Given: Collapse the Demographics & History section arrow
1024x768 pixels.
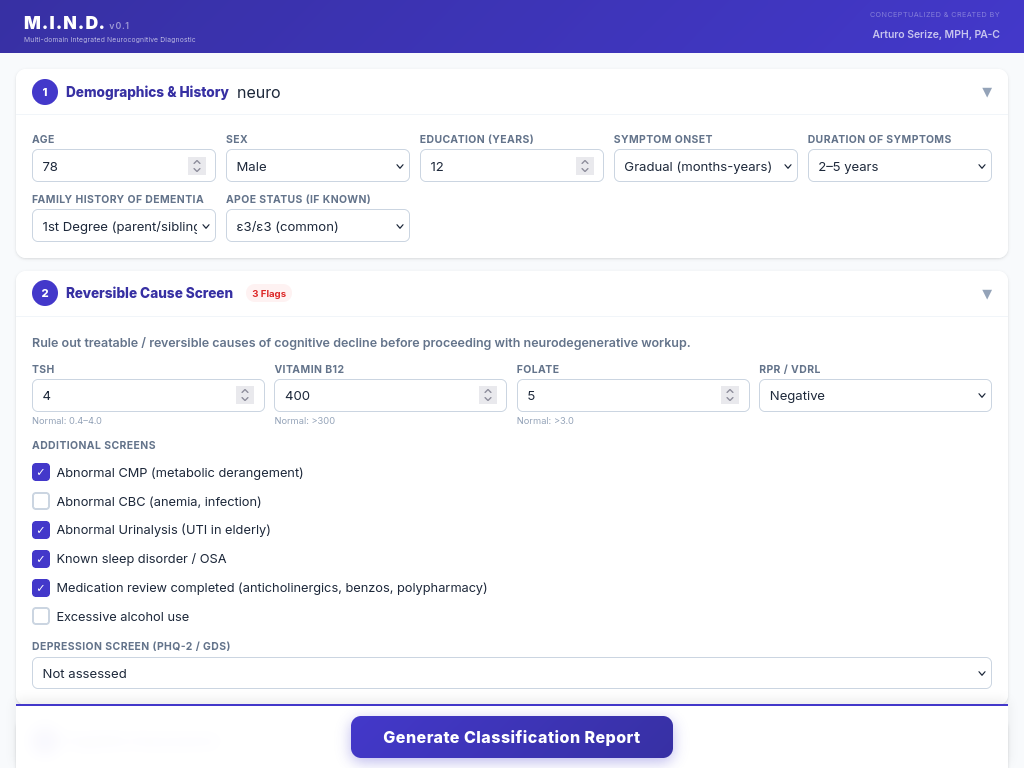Looking at the screenshot, I should [986, 92].
